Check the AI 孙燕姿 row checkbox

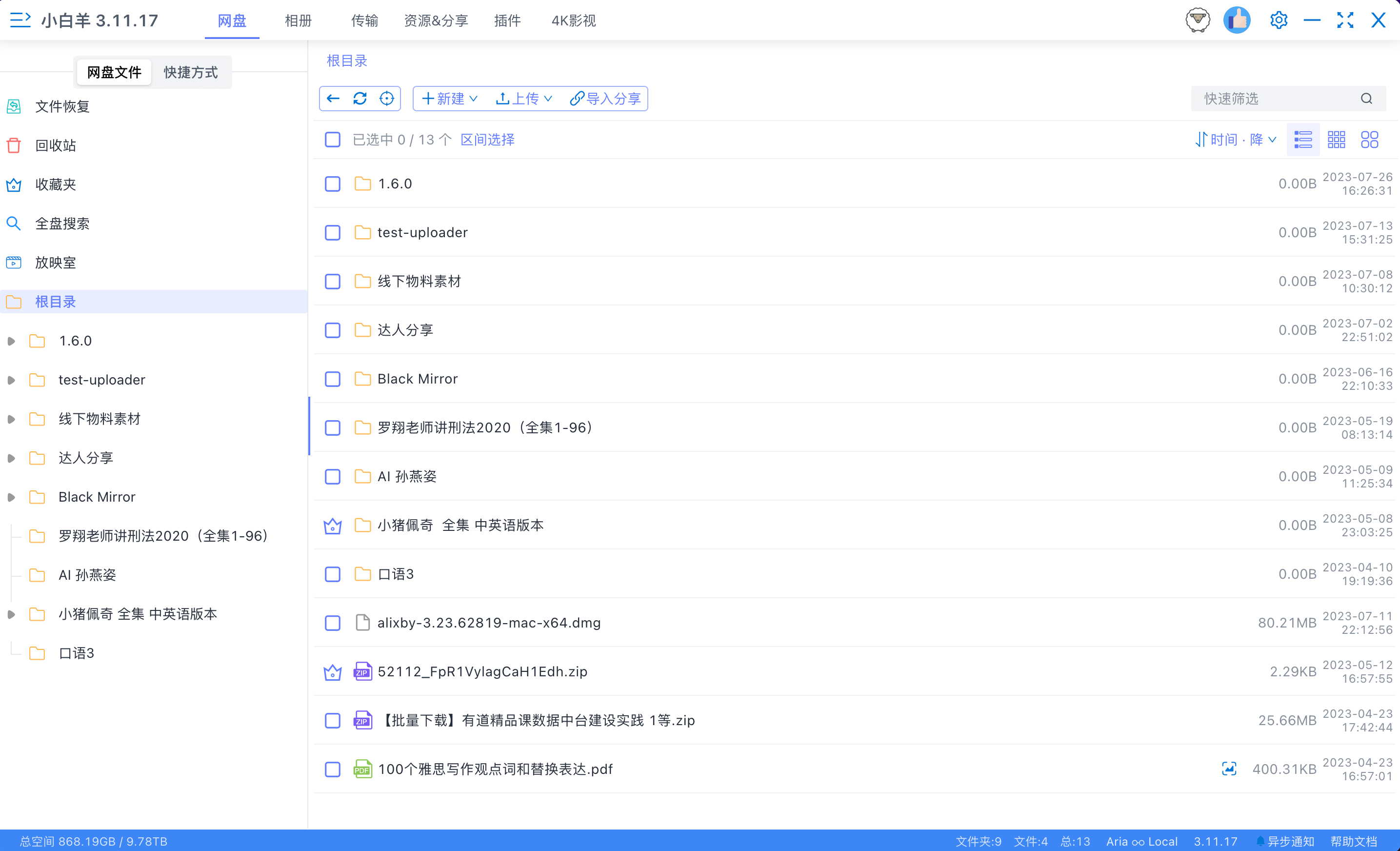point(332,476)
